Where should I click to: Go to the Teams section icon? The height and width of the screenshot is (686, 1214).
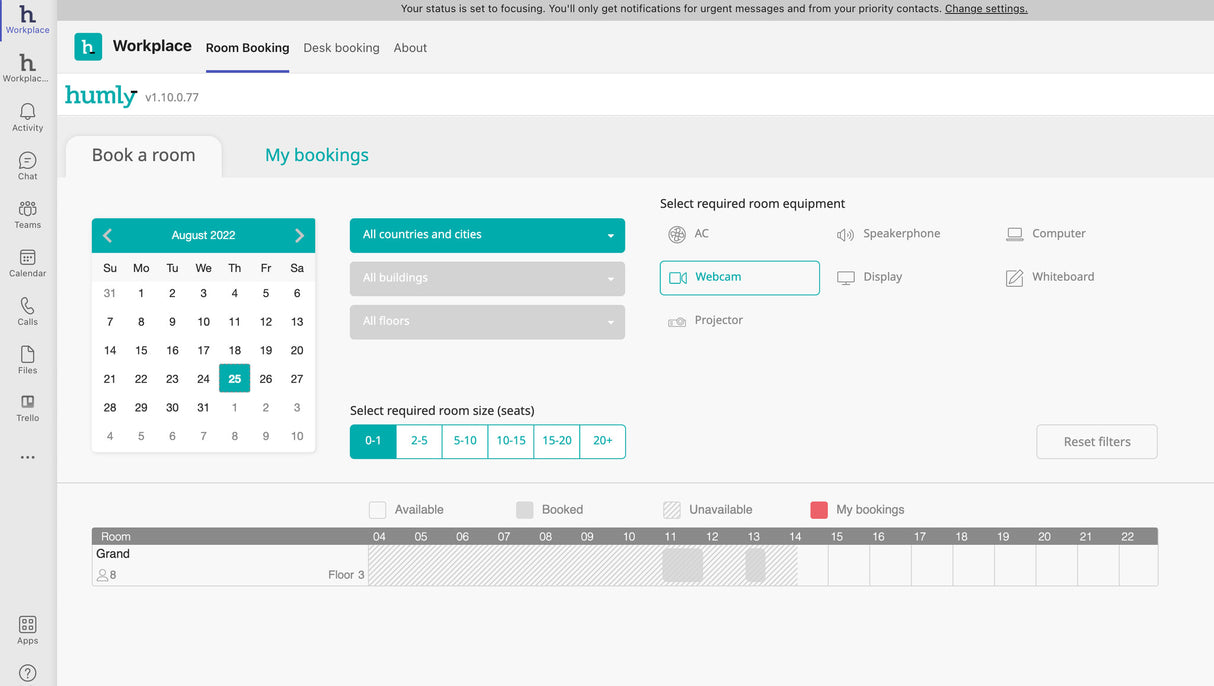pyautogui.click(x=28, y=214)
